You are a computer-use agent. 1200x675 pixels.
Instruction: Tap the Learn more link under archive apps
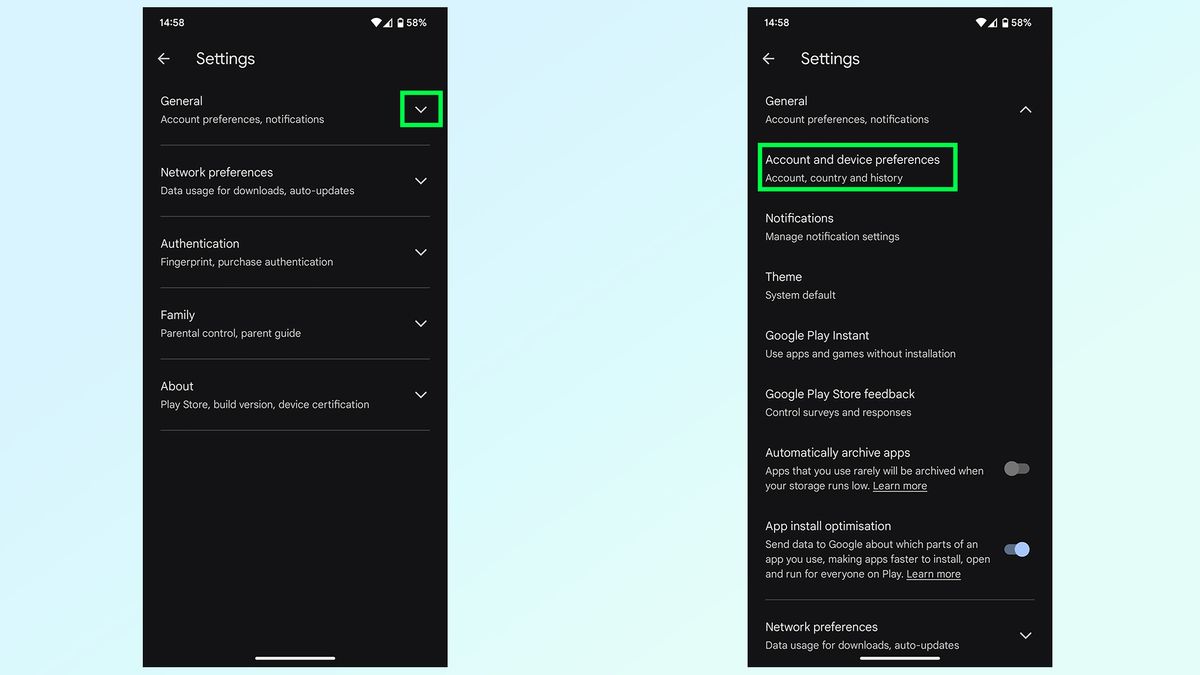(x=899, y=485)
